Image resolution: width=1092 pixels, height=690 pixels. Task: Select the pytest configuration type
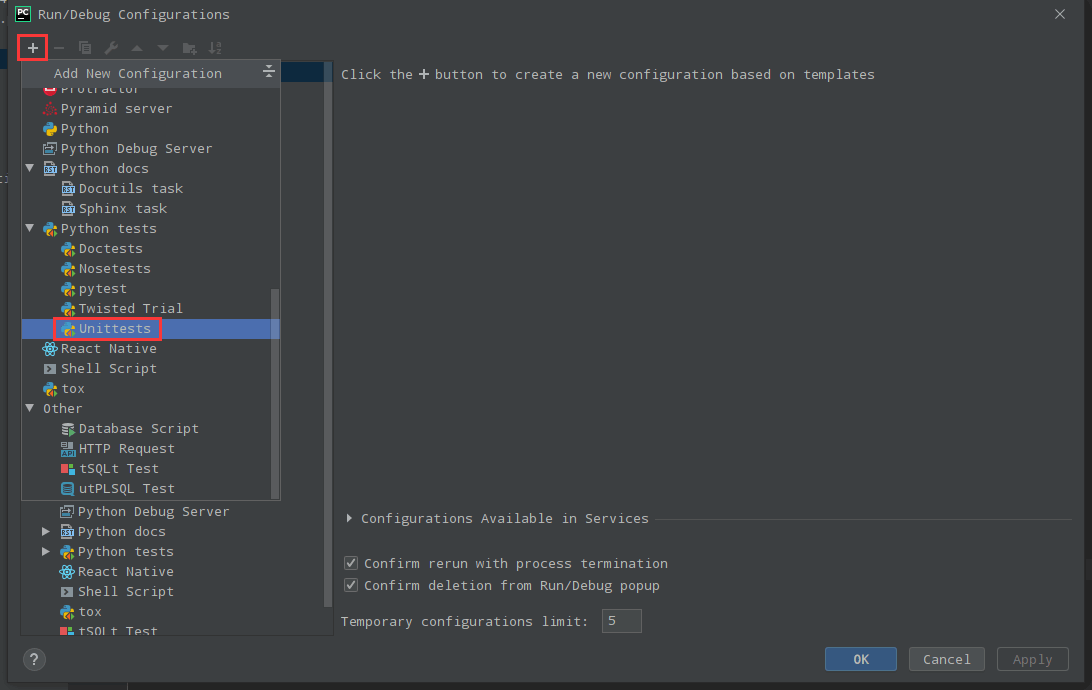[102, 288]
